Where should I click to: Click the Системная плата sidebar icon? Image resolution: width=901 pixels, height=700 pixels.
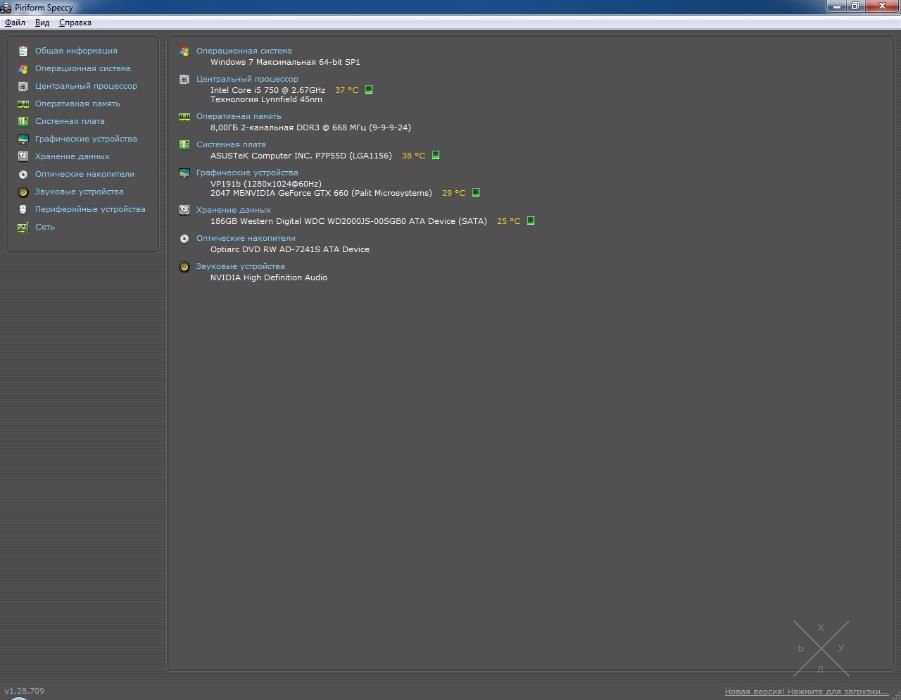(x=23, y=121)
